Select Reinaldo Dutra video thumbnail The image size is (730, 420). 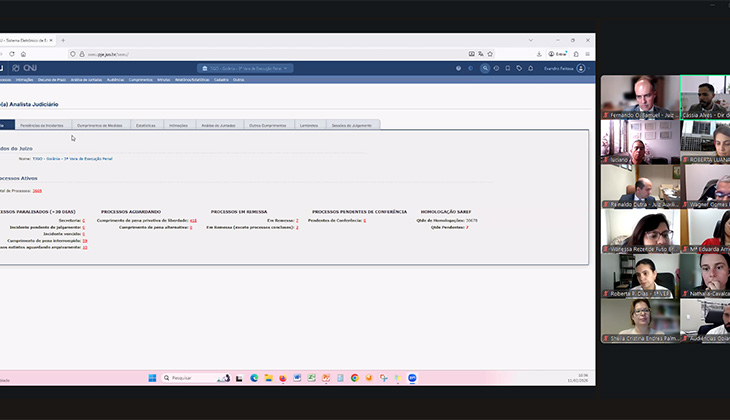[x=640, y=186]
